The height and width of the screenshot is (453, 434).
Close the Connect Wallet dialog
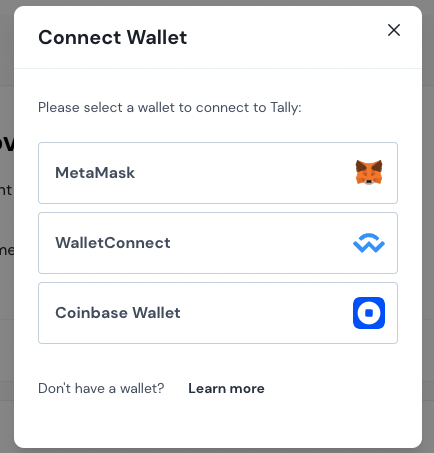394,30
